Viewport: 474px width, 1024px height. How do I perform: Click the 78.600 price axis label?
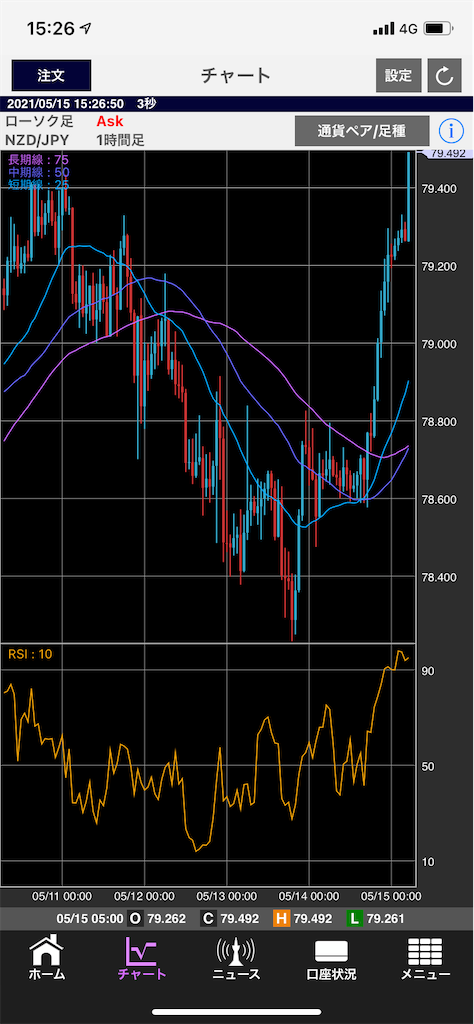click(x=439, y=500)
